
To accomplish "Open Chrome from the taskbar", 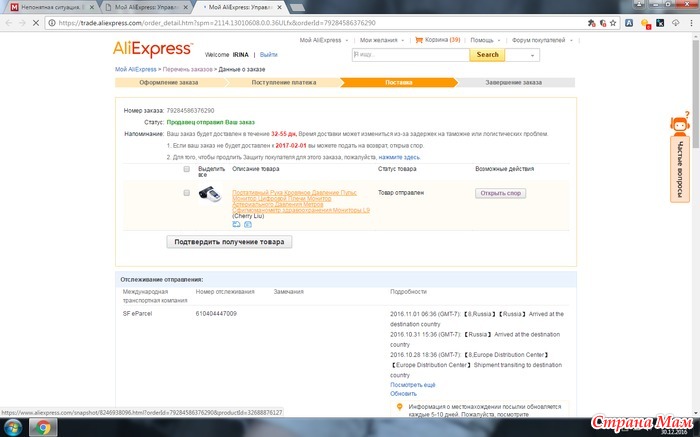I will [43, 427].
